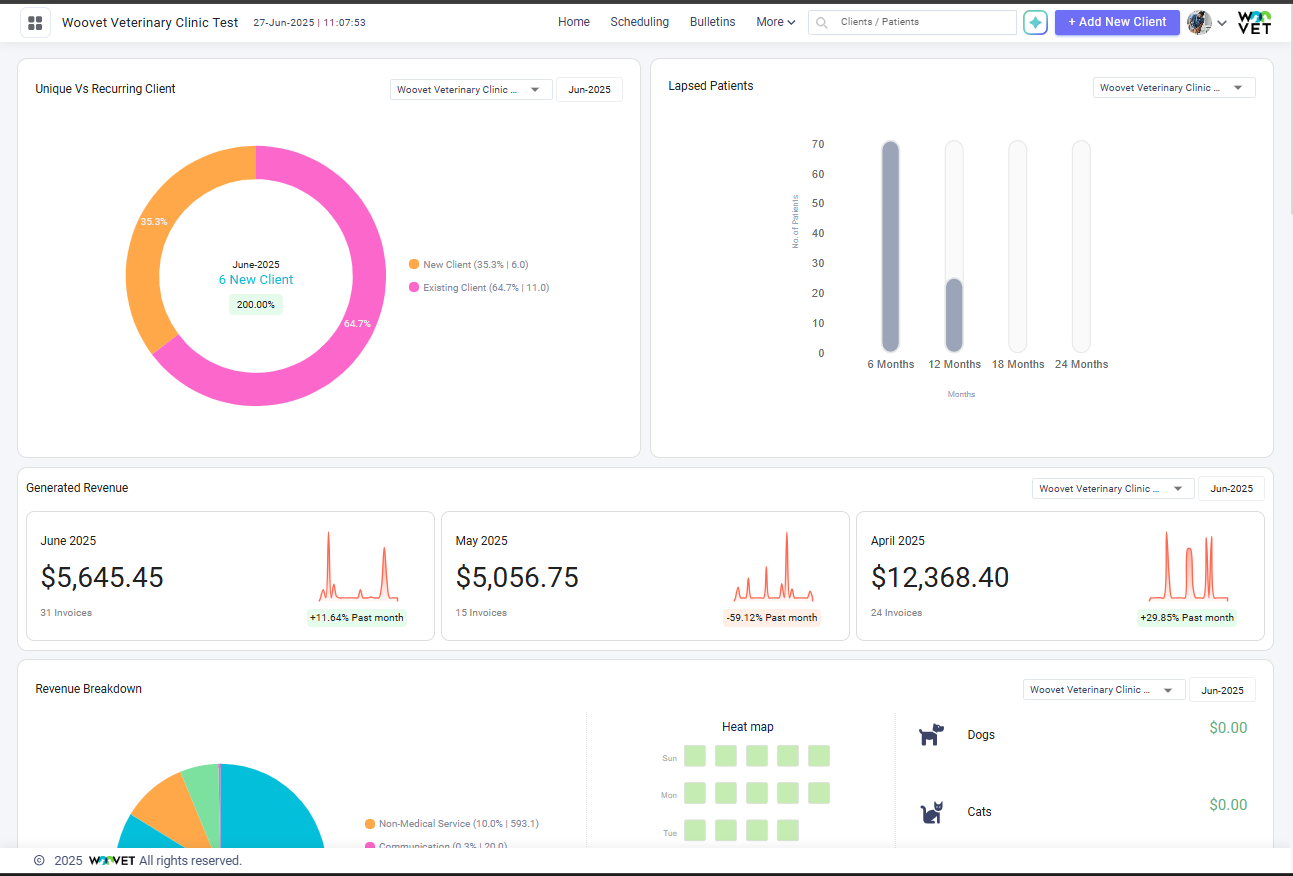The width and height of the screenshot is (1293, 876).
Task: Select the Cats icon in Revenue Breakdown
Action: coord(931,812)
